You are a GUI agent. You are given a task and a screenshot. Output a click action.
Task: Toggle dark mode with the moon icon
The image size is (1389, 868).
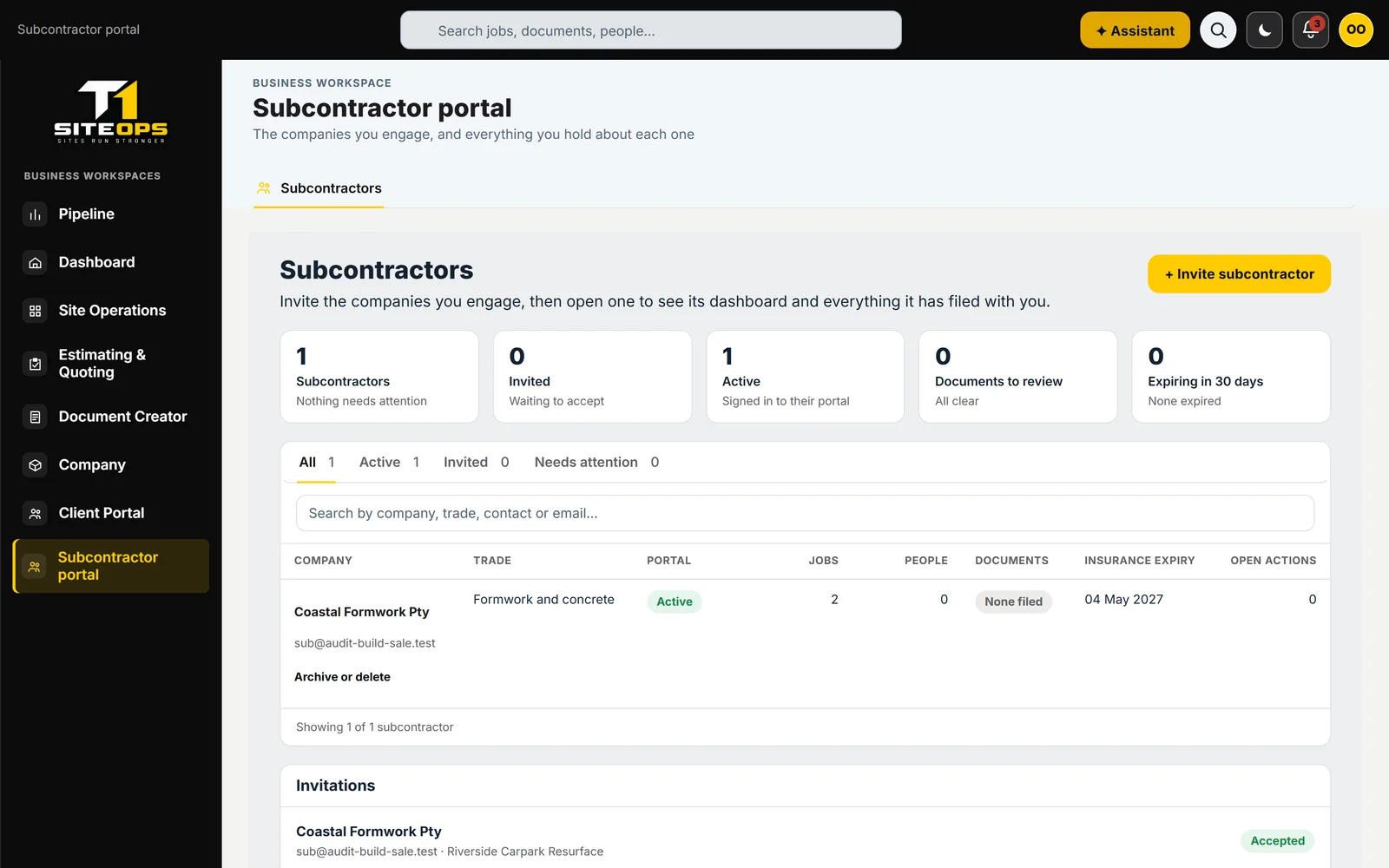coord(1264,30)
